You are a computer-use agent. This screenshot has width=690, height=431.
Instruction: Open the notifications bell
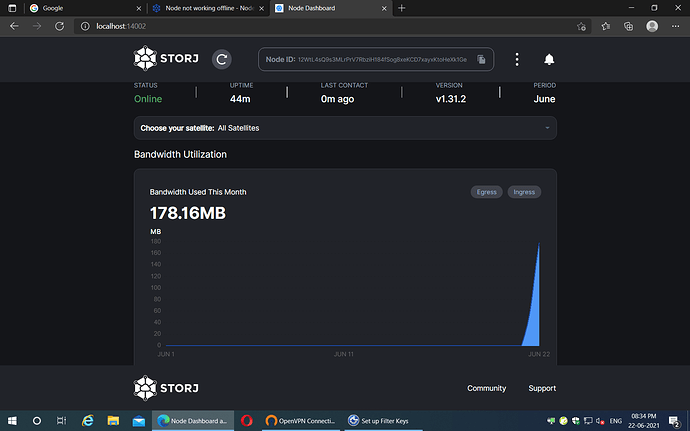(x=548, y=59)
